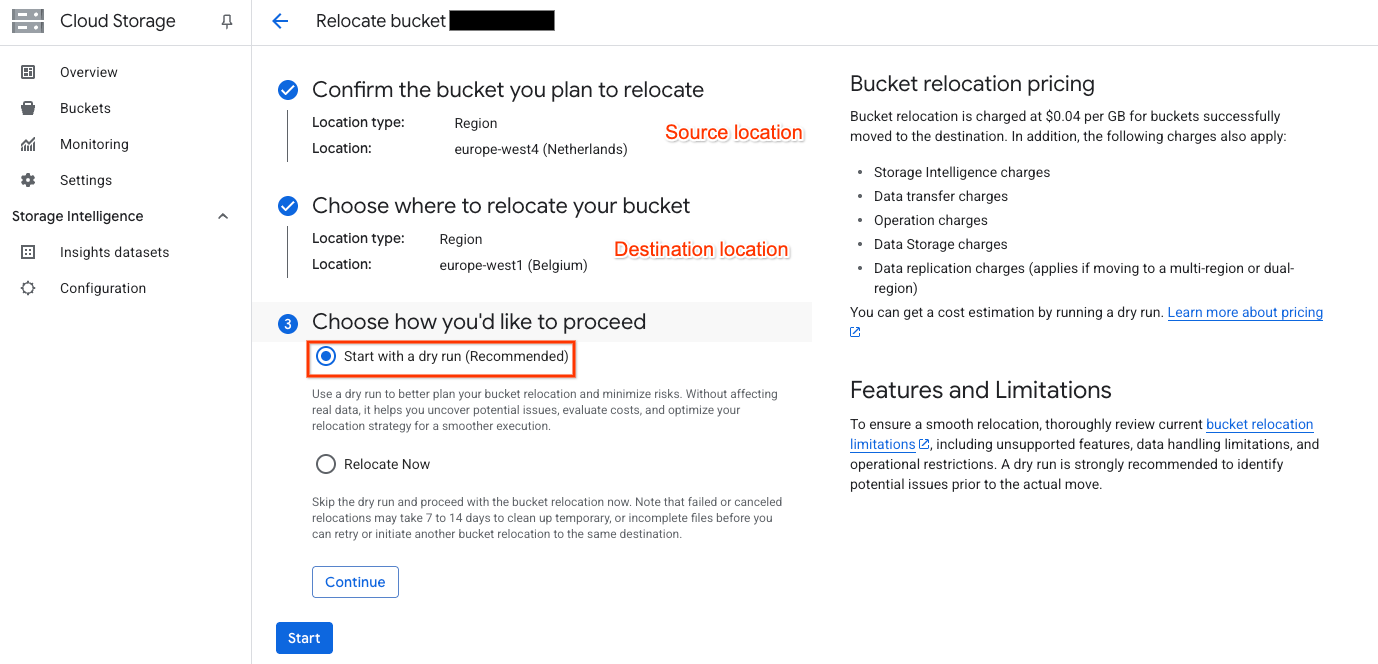Screen dimensions: 1378x664
Task: Click the Overview dashboard icon
Action: 28,72
